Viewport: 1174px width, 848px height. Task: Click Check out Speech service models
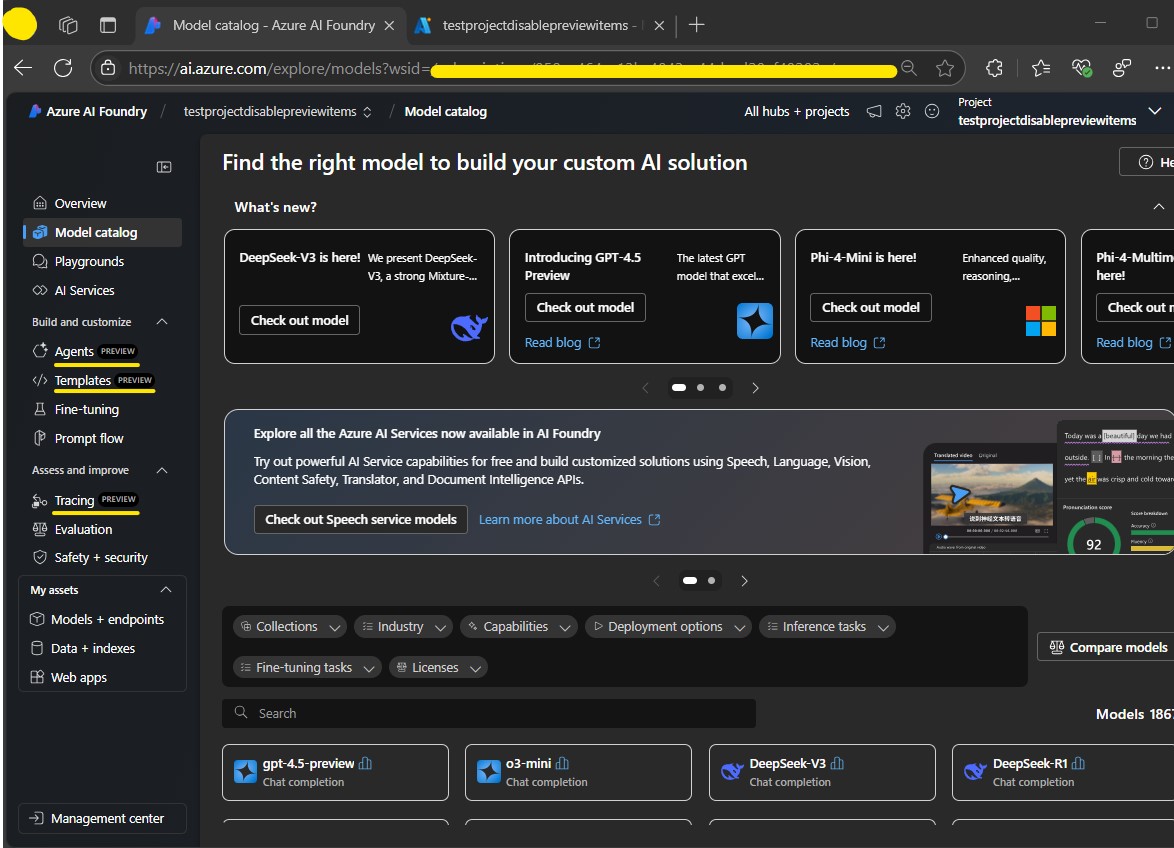click(x=361, y=519)
